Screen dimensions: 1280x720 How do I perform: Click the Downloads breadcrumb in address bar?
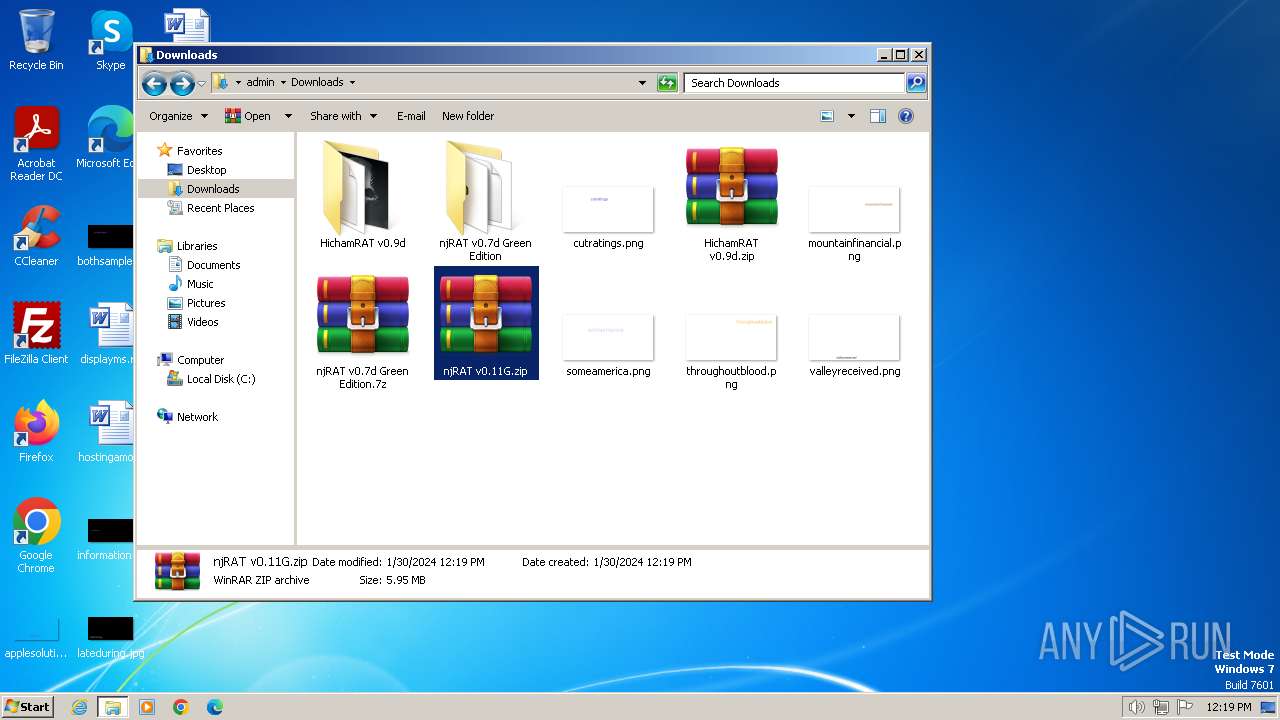pyautogui.click(x=317, y=82)
